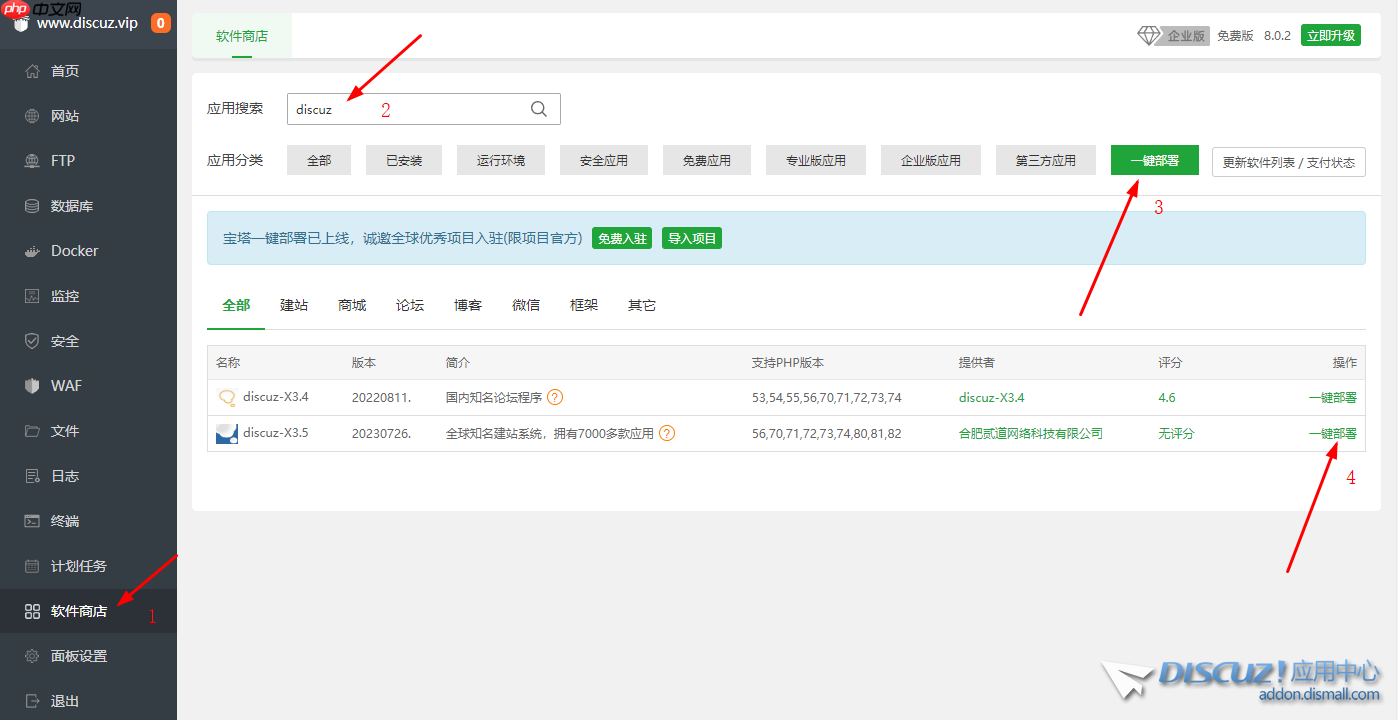Click the help icon next to 国内知名论坛程序

pos(555,397)
